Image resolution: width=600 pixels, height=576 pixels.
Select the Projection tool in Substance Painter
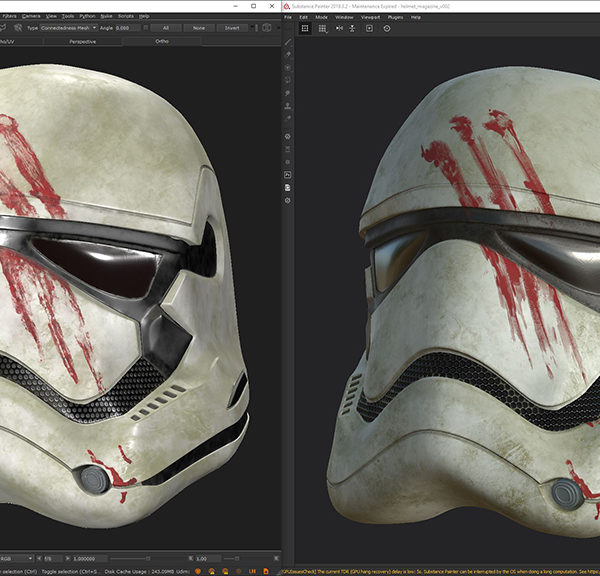pos(288,68)
